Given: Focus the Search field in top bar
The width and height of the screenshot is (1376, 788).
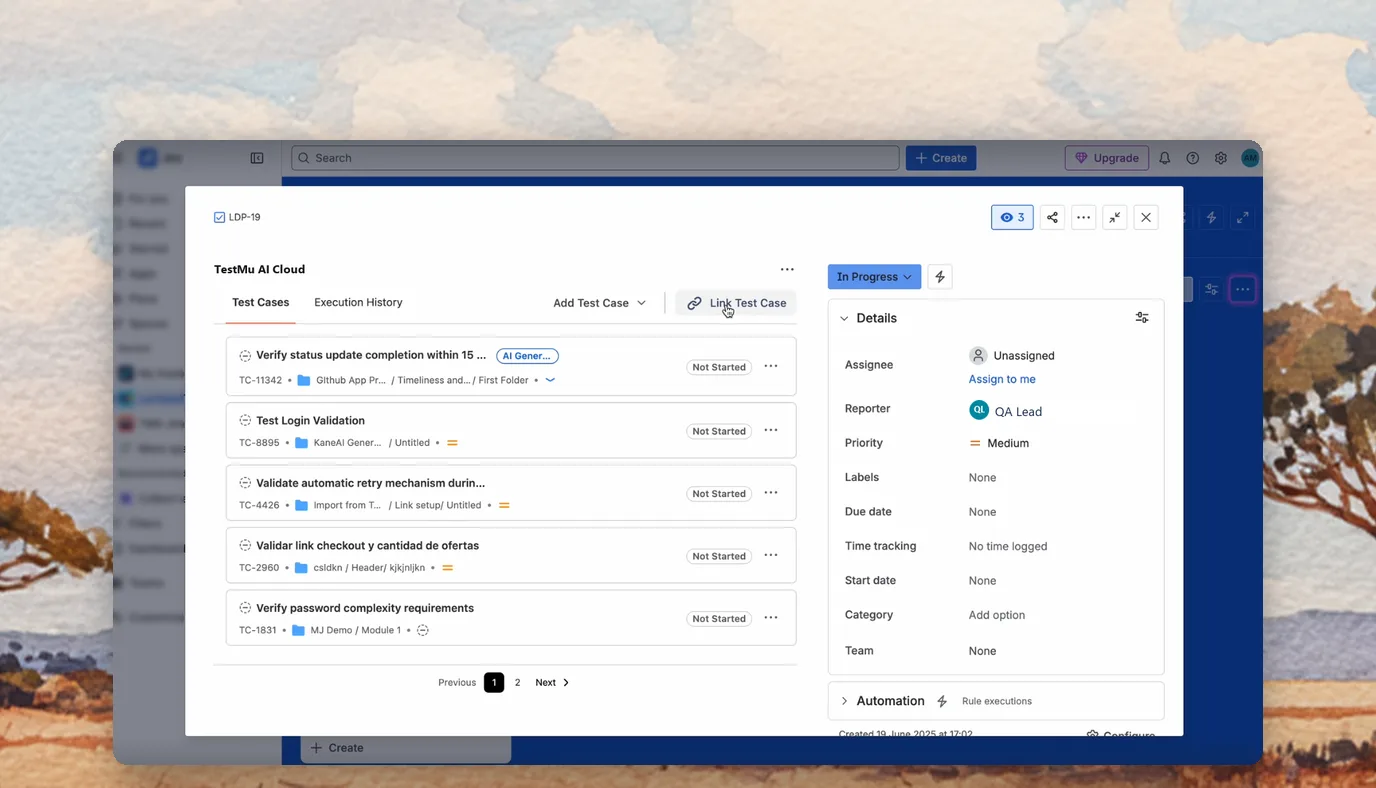Looking at the screenshot, I should pos(595,158).
